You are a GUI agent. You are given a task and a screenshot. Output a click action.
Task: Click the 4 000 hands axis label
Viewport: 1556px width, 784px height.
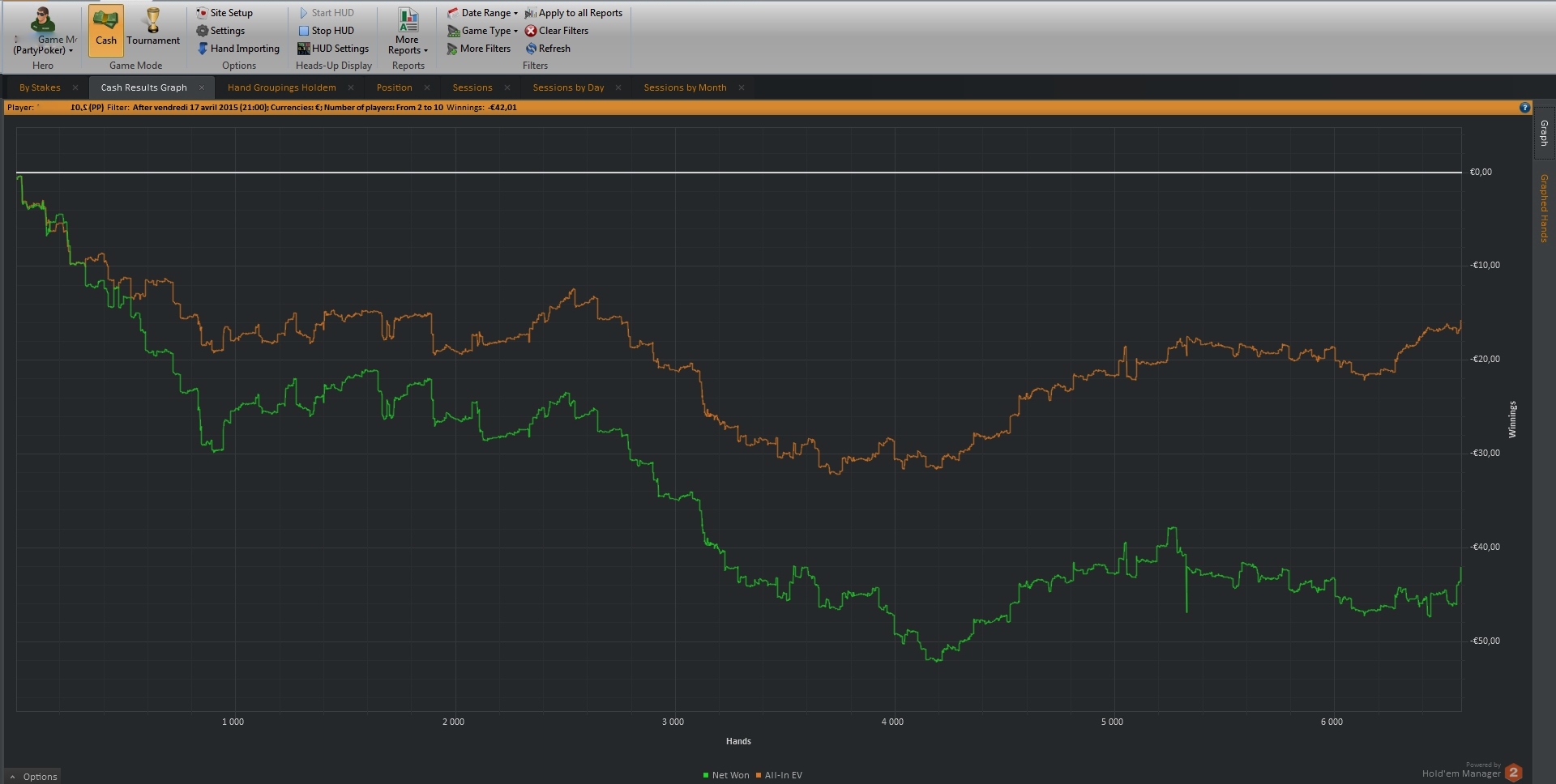(892, 722)
